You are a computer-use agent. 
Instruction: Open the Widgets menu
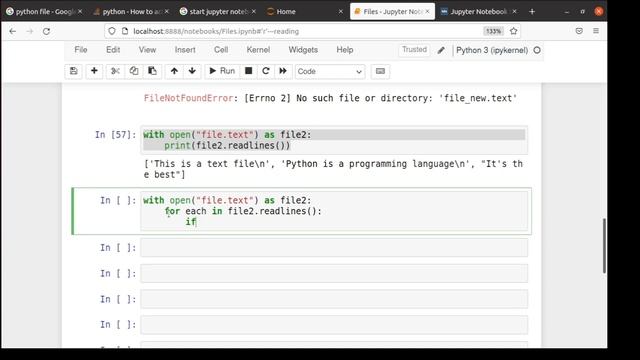click(x=303, y=50)
